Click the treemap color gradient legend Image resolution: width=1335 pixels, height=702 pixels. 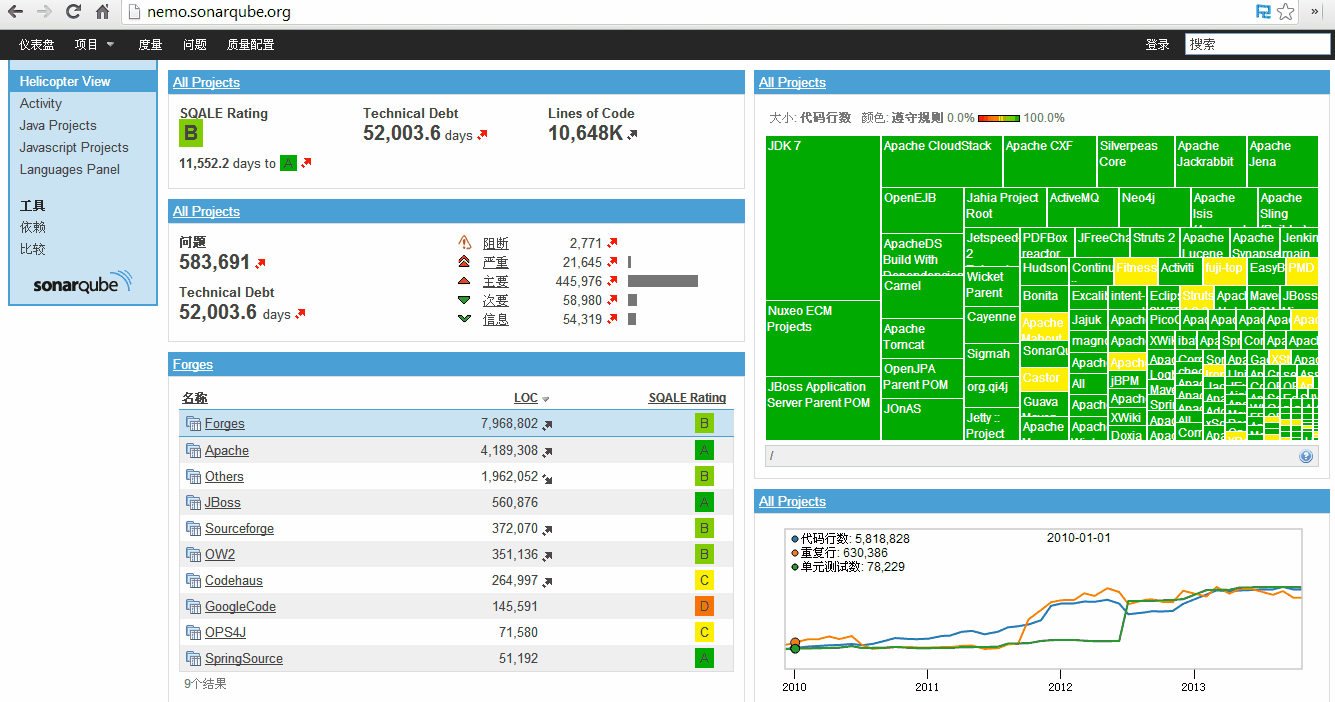(998, 118)
